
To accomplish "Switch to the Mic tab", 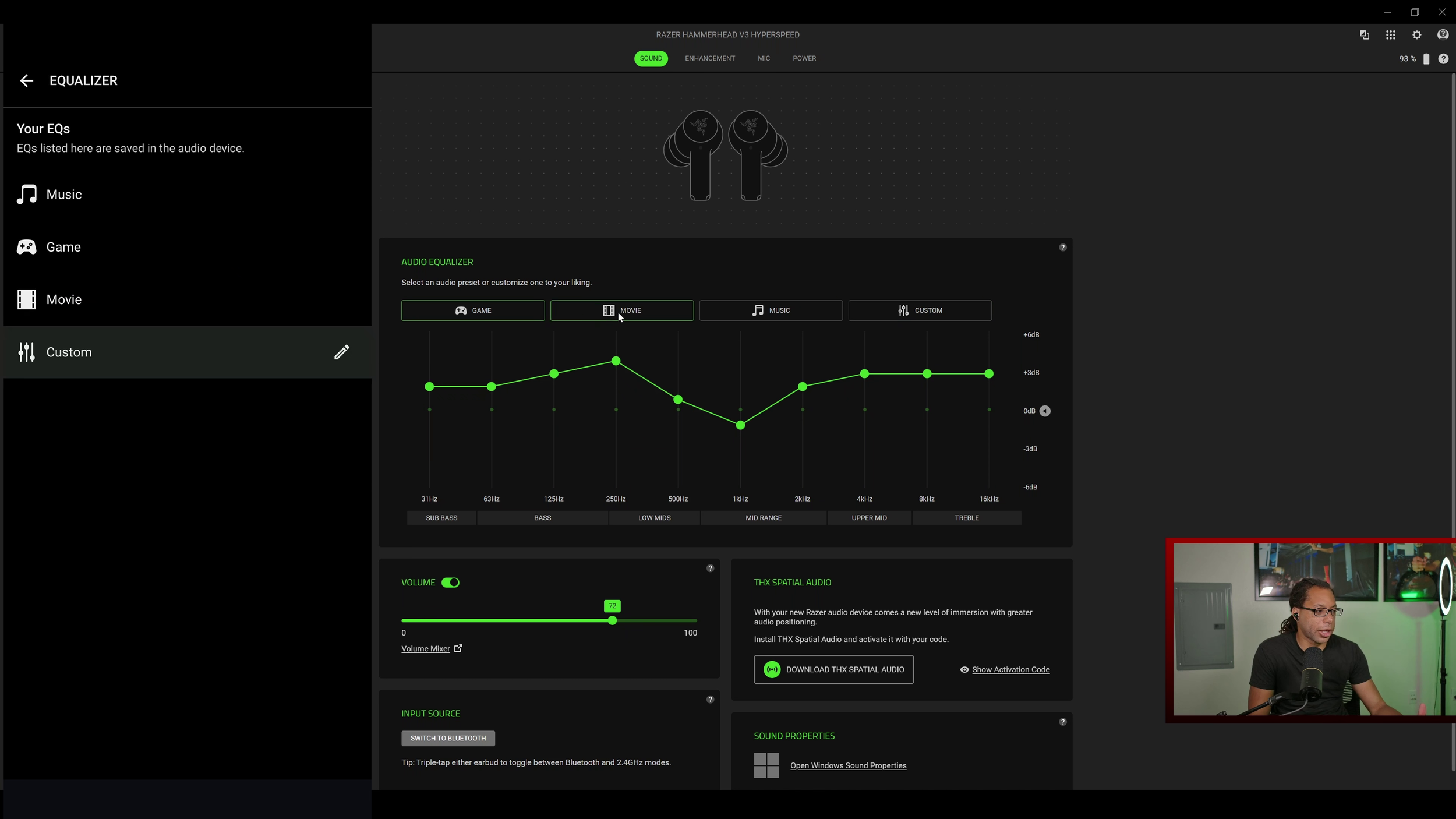I will coord(764,58).
